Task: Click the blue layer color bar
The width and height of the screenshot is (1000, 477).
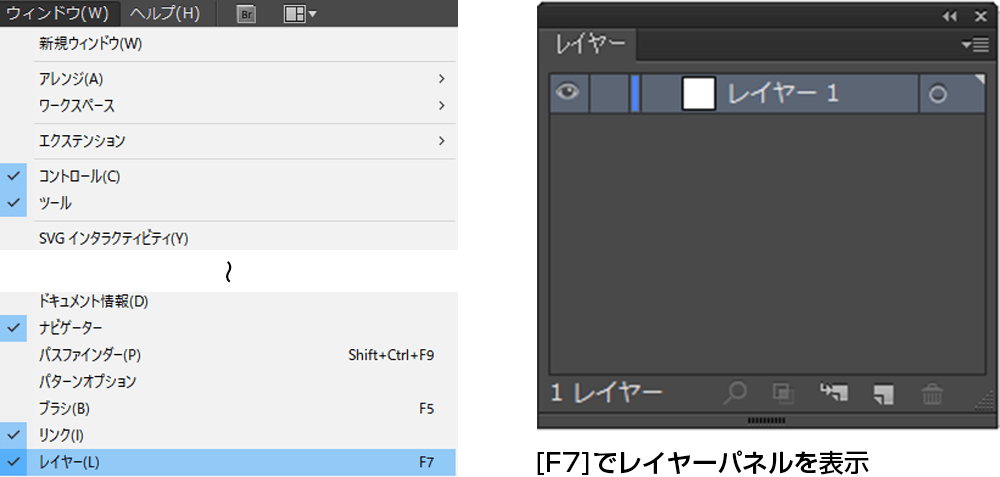Action: point(635,93)
